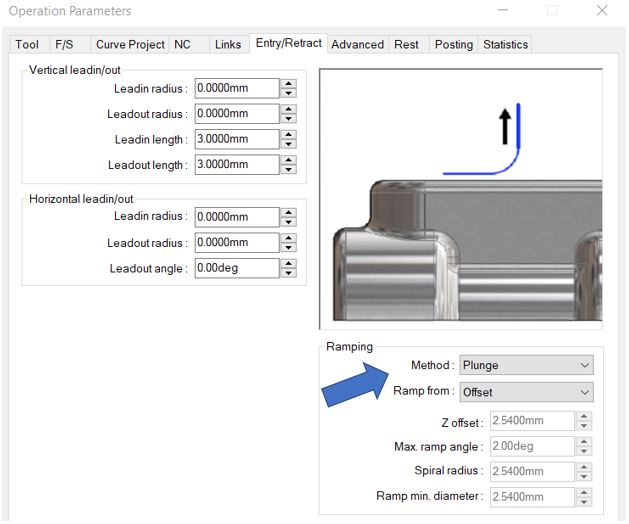Click the Ramp min. diameter field

(532, 497)
